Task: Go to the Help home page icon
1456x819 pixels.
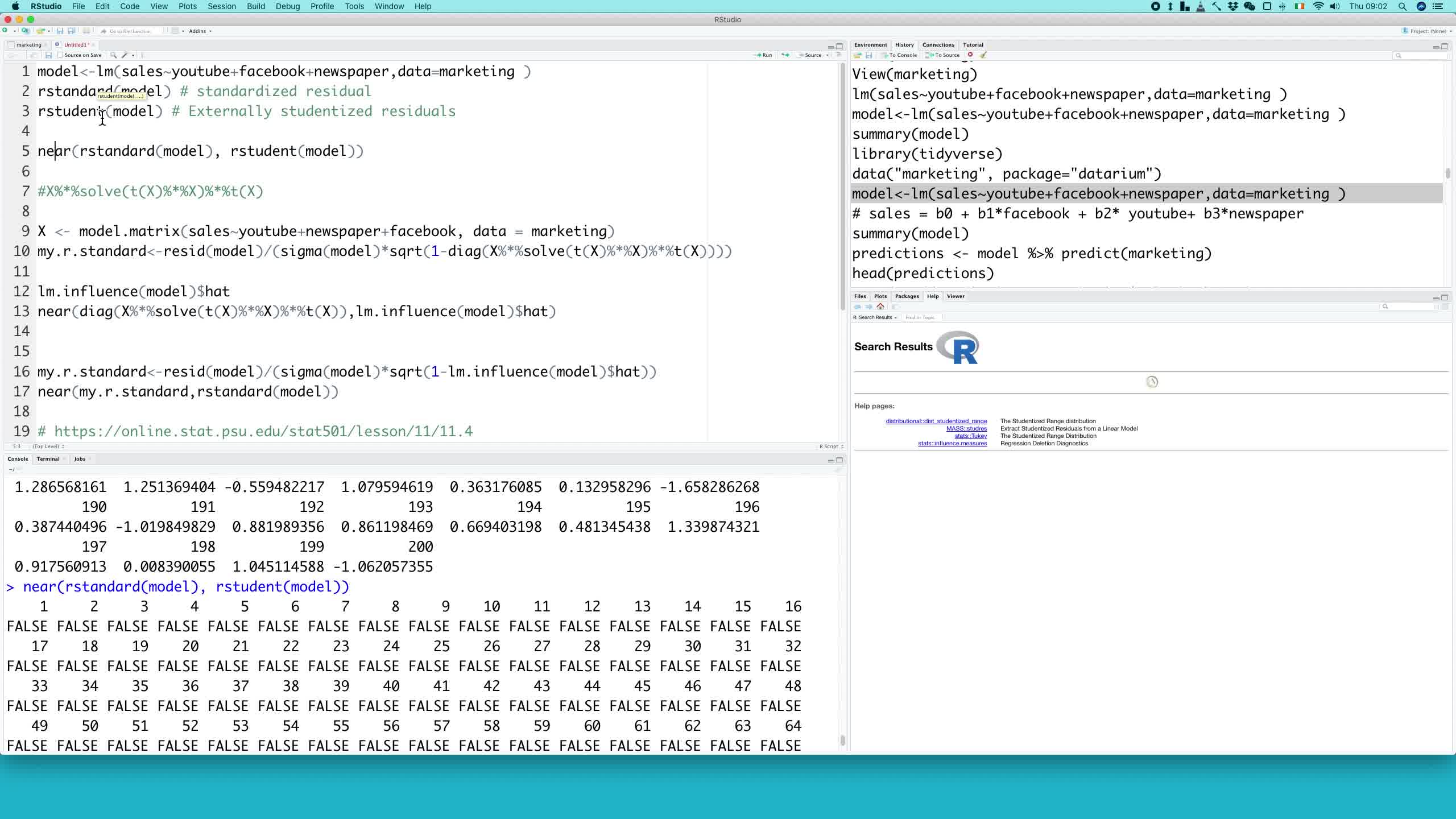Action: [880, 307]
